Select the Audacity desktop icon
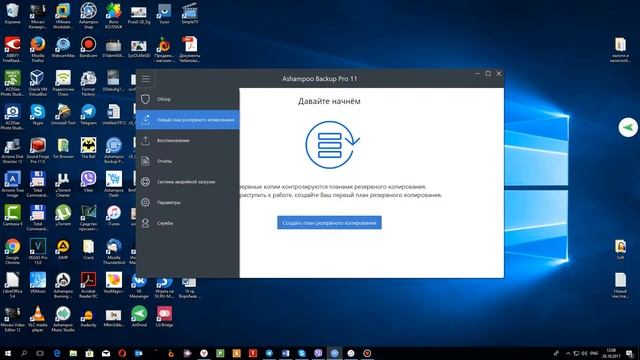This screenshot has width=640, height=360. [88, 317]
